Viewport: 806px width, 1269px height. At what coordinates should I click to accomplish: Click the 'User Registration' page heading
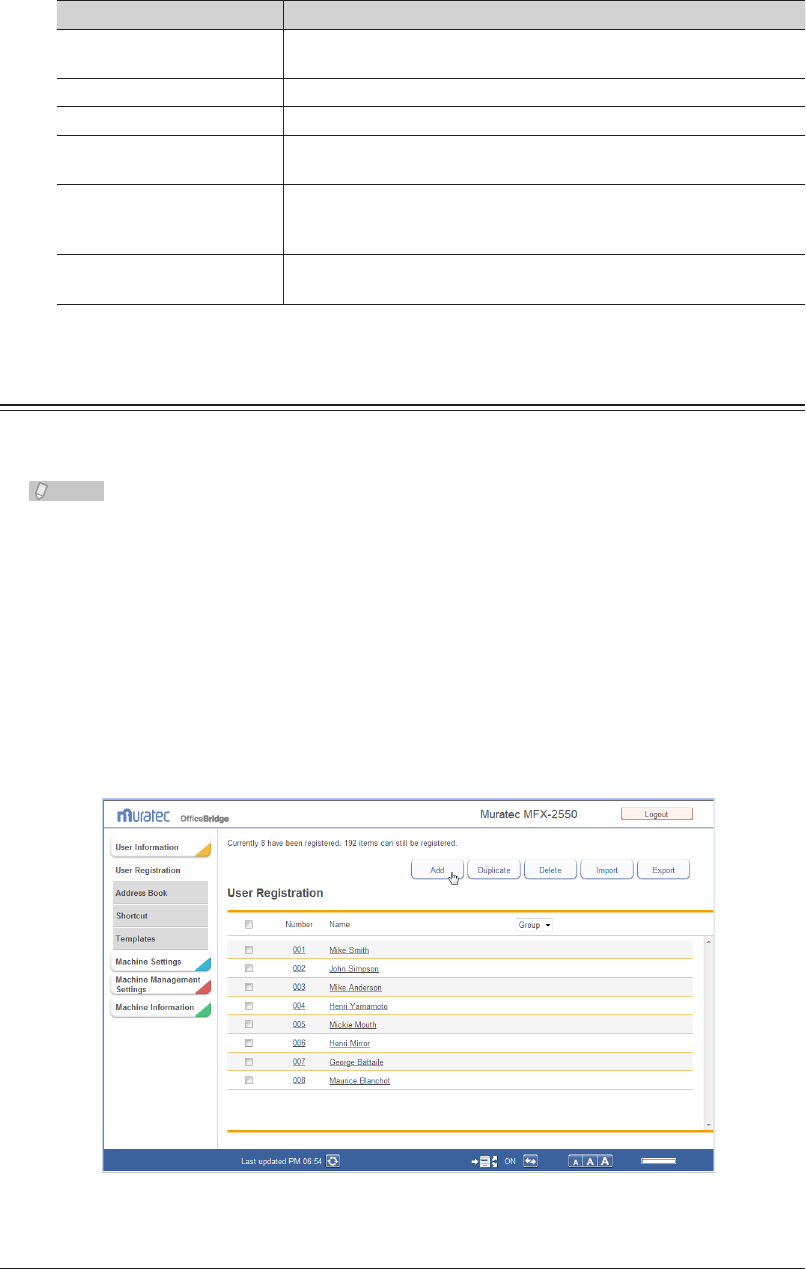click(276, 891)
